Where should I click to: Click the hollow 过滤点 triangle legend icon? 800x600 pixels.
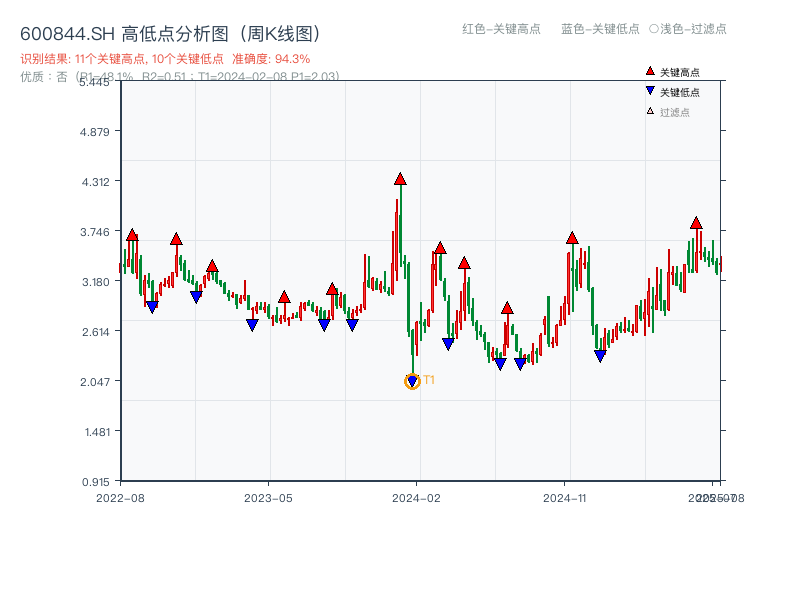[x=648, y=111]
